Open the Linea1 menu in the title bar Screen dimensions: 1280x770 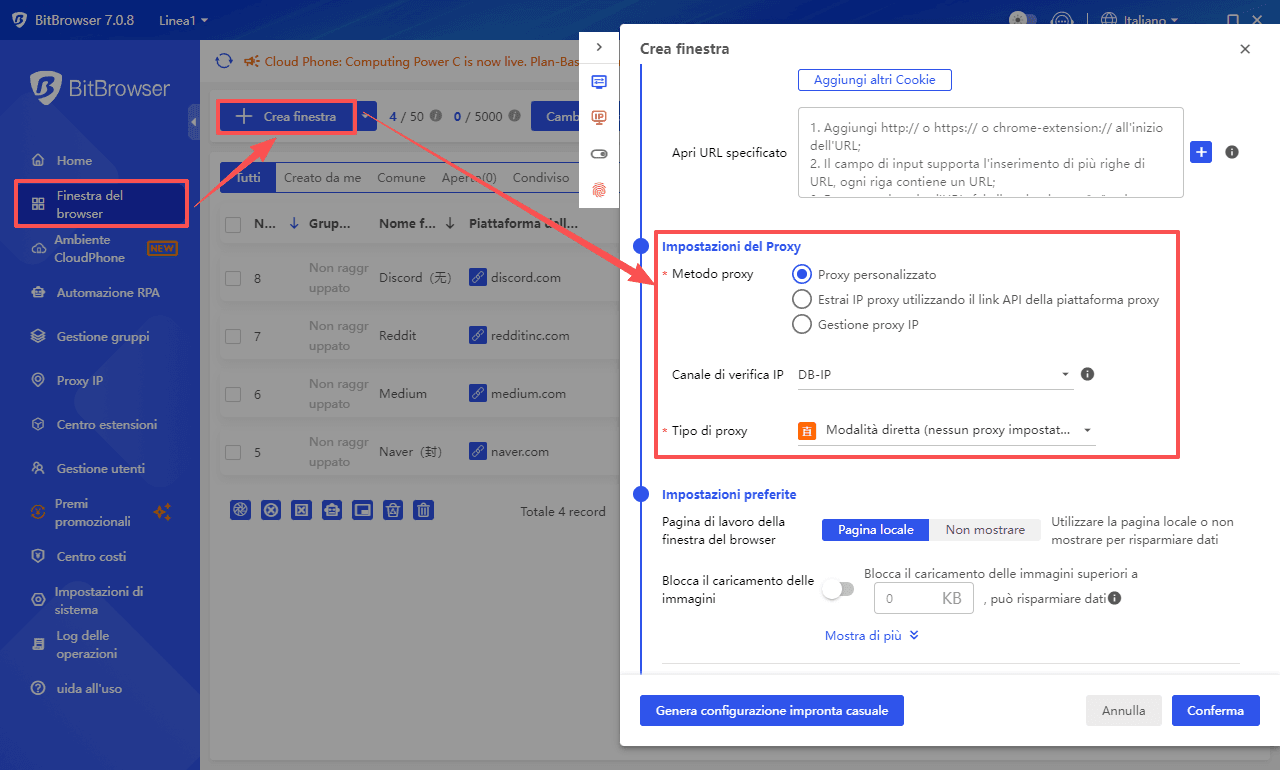182,19
